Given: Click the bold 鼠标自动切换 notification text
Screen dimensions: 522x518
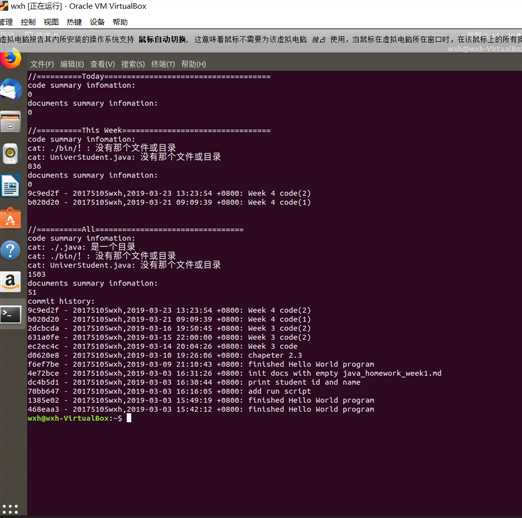Looking at the screenshot, I should 162,39.
